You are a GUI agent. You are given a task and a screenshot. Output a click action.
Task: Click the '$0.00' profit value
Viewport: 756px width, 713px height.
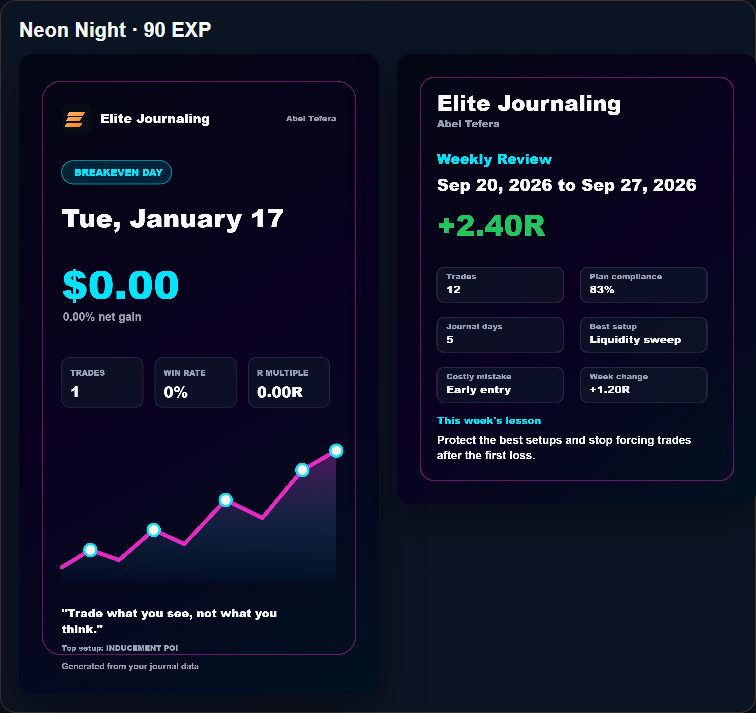(121, 285)
